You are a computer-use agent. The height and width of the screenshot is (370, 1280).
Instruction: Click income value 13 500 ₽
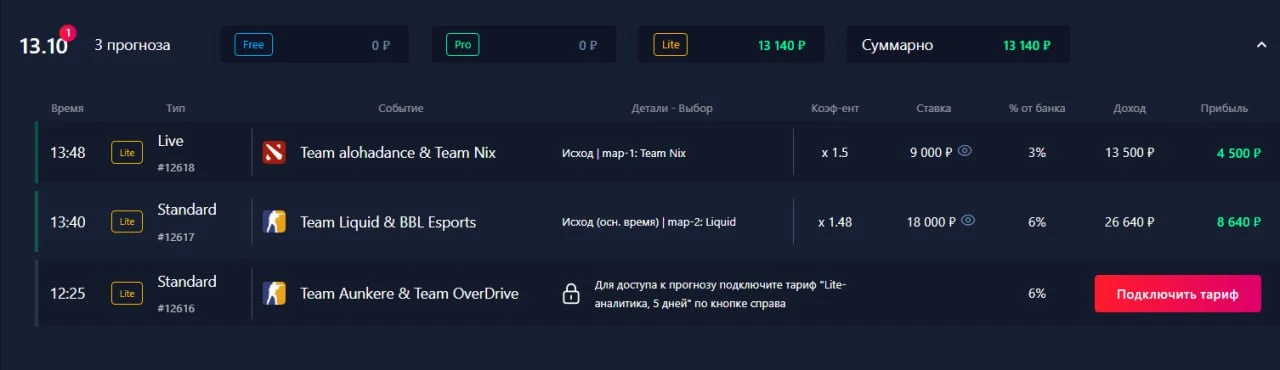[x=1130, y=153]
